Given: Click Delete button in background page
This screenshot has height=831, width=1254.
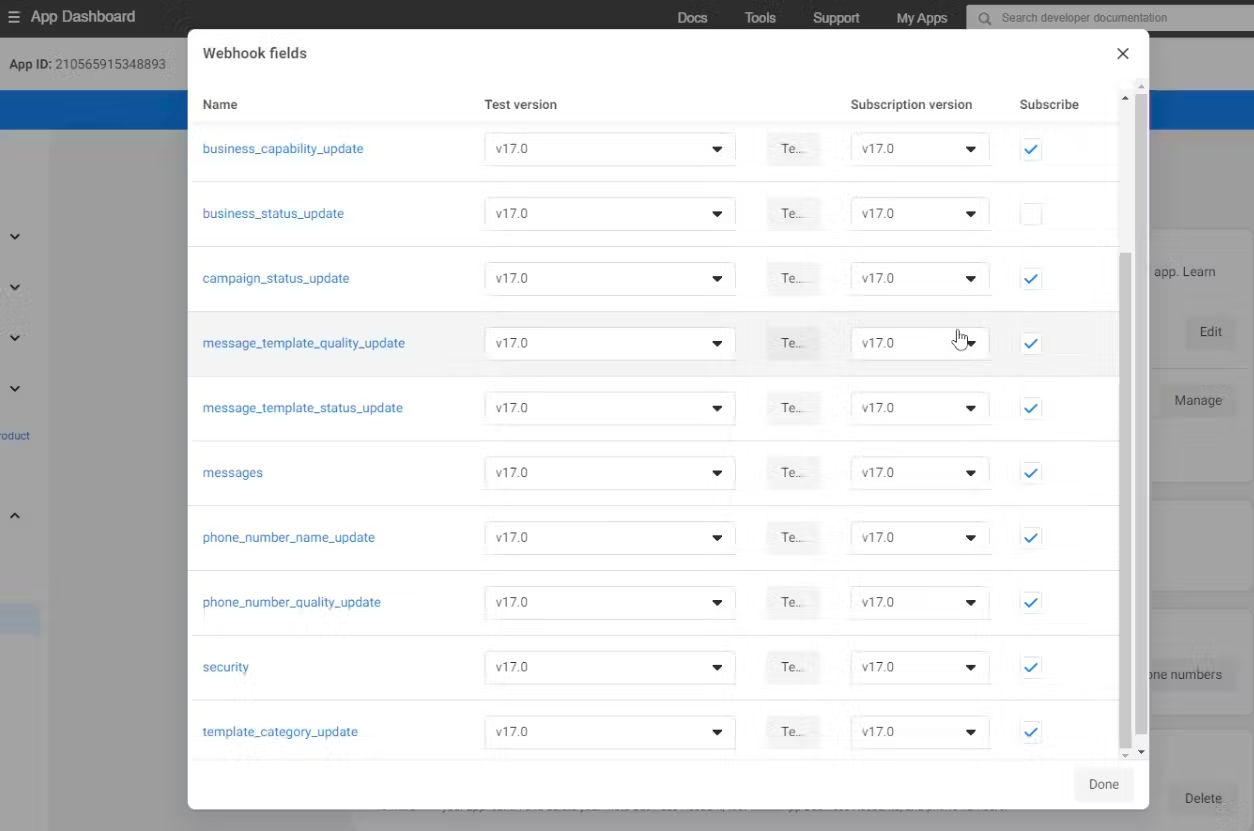Looking at the screenshot, I should (x=1203, y=798).
